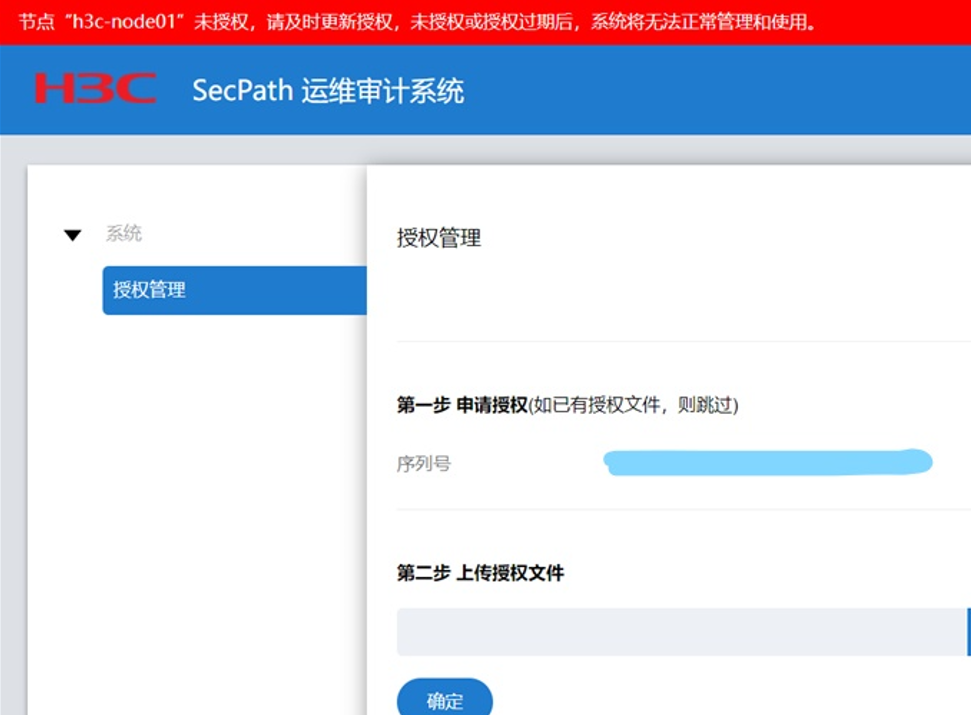Viewport: 971px width, 715px height.
Task: Select 系统 in the sidebar
Action: click(x=124, y=233)
